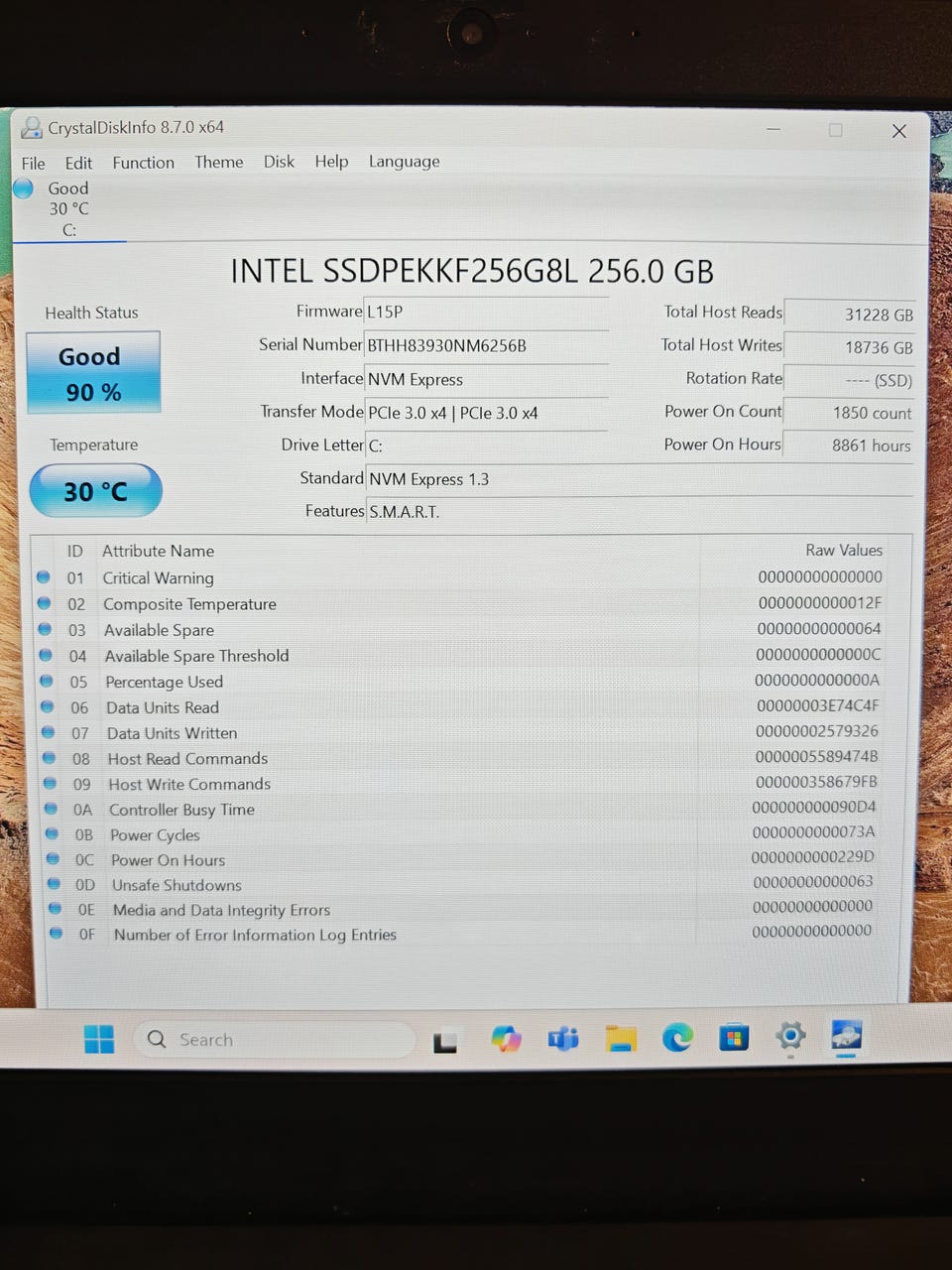Open the Theme menu
Image resolution: width=952 pixels, height=1270 pixels.
click(x=219, y=162)
